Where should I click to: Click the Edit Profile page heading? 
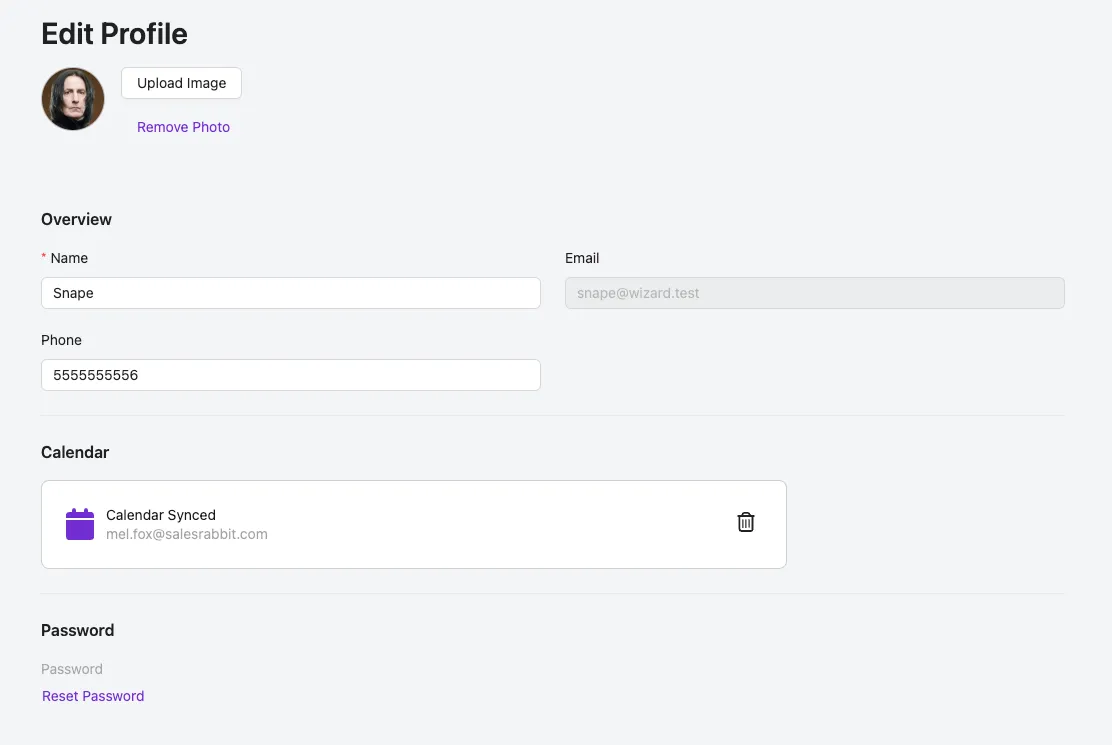pos(114,34)
